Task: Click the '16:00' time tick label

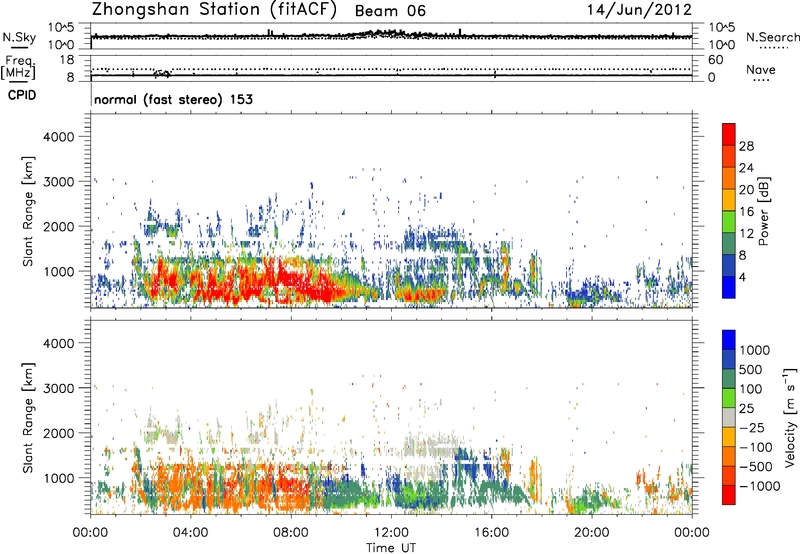Action: 491,533
